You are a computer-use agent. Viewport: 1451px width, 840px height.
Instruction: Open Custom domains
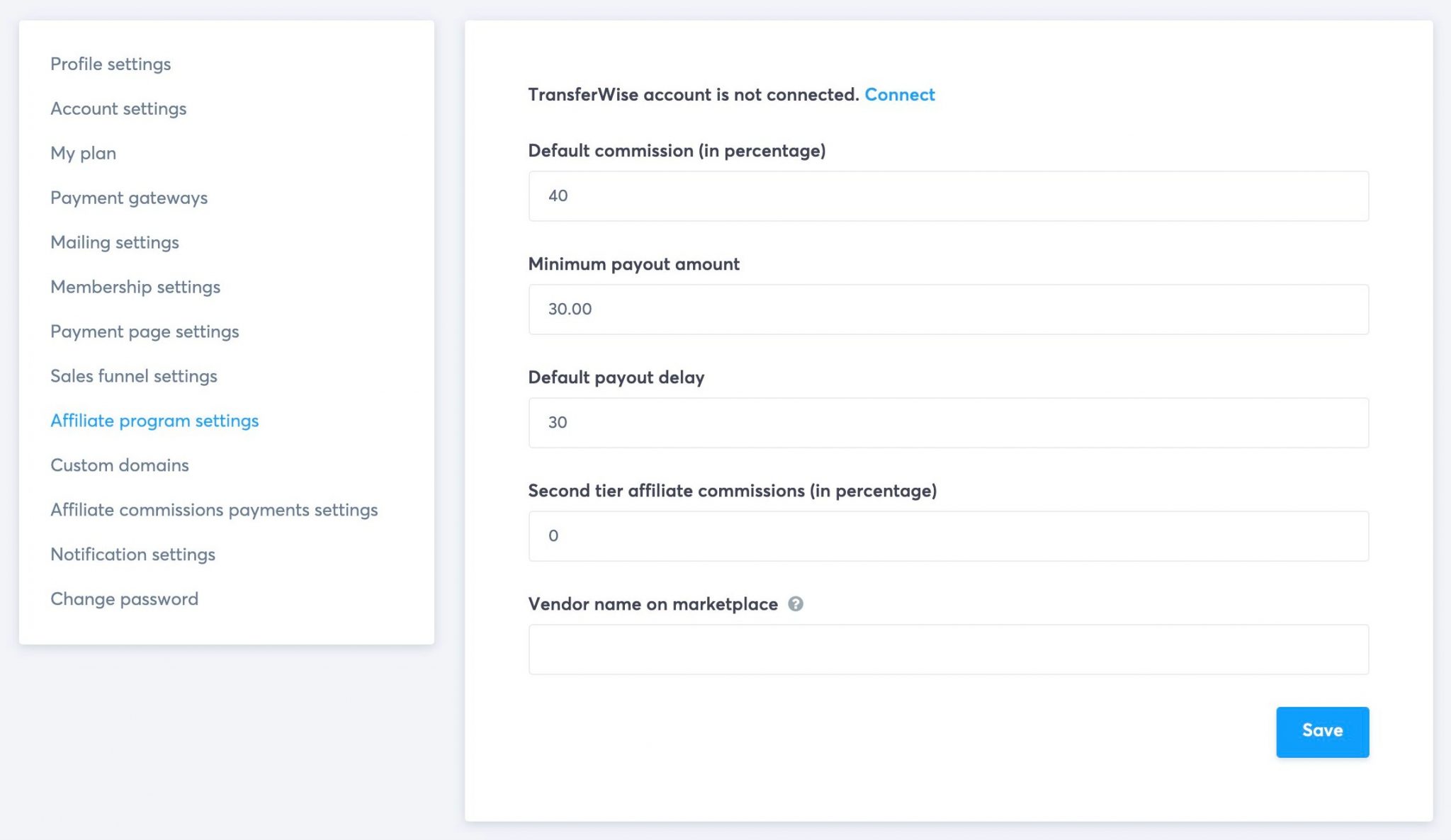120,465
